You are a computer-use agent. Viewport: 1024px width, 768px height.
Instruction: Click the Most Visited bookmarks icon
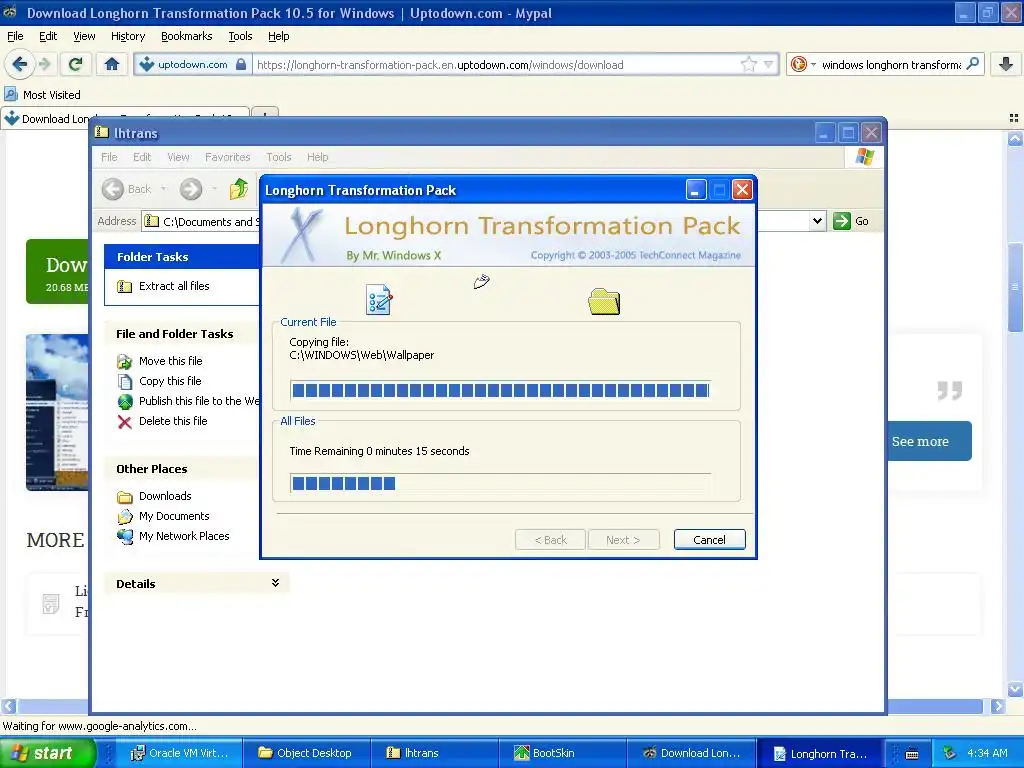(11, 95)
